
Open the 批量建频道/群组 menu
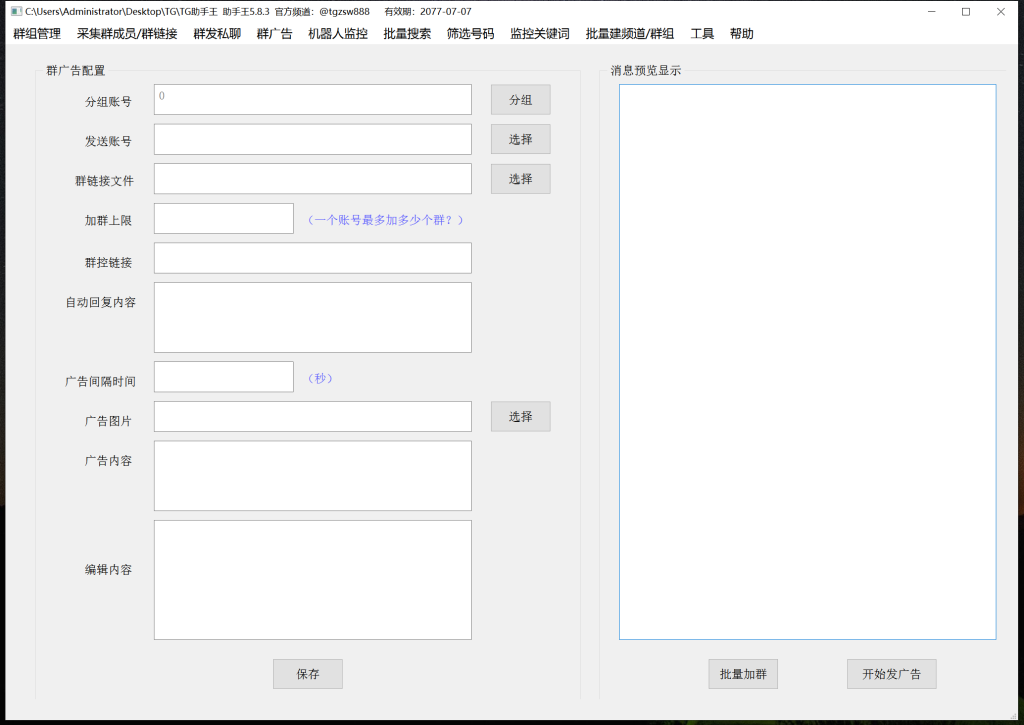click(x=630, y=34)
